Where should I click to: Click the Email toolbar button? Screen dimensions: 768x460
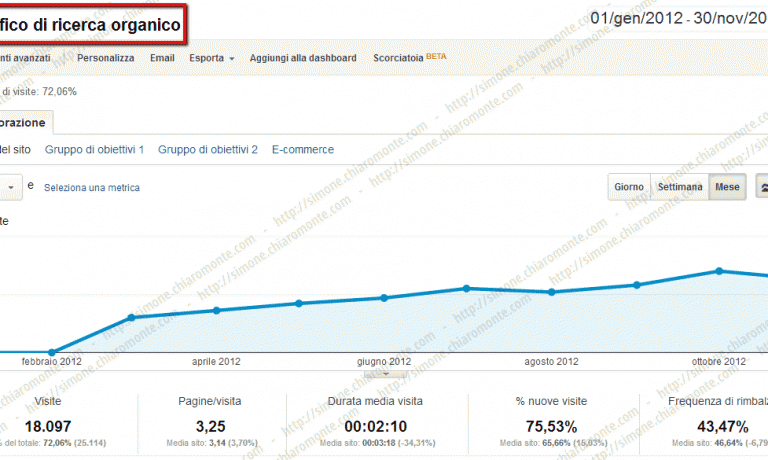coord(162,58)
